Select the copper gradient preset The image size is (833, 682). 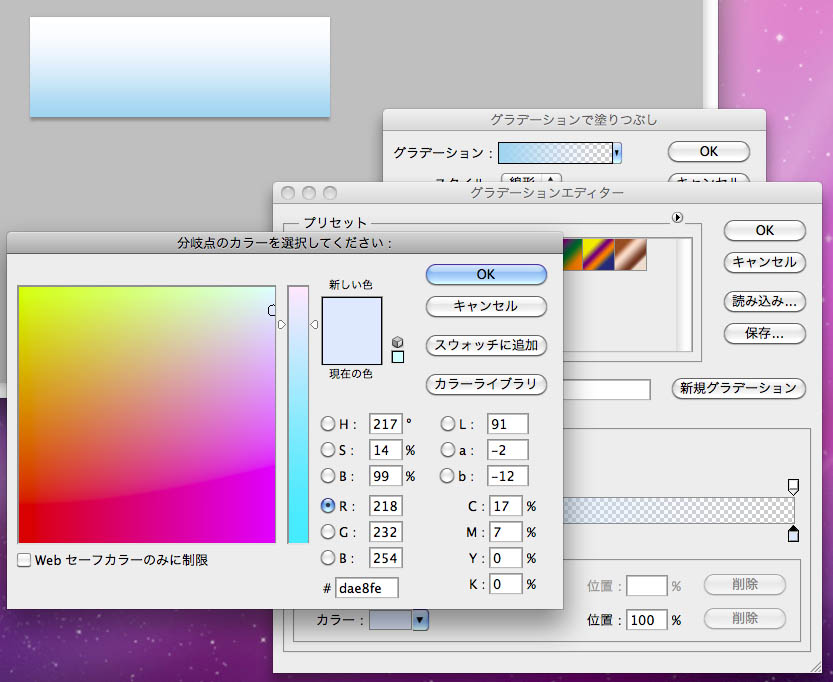click(x=630, y=253)
